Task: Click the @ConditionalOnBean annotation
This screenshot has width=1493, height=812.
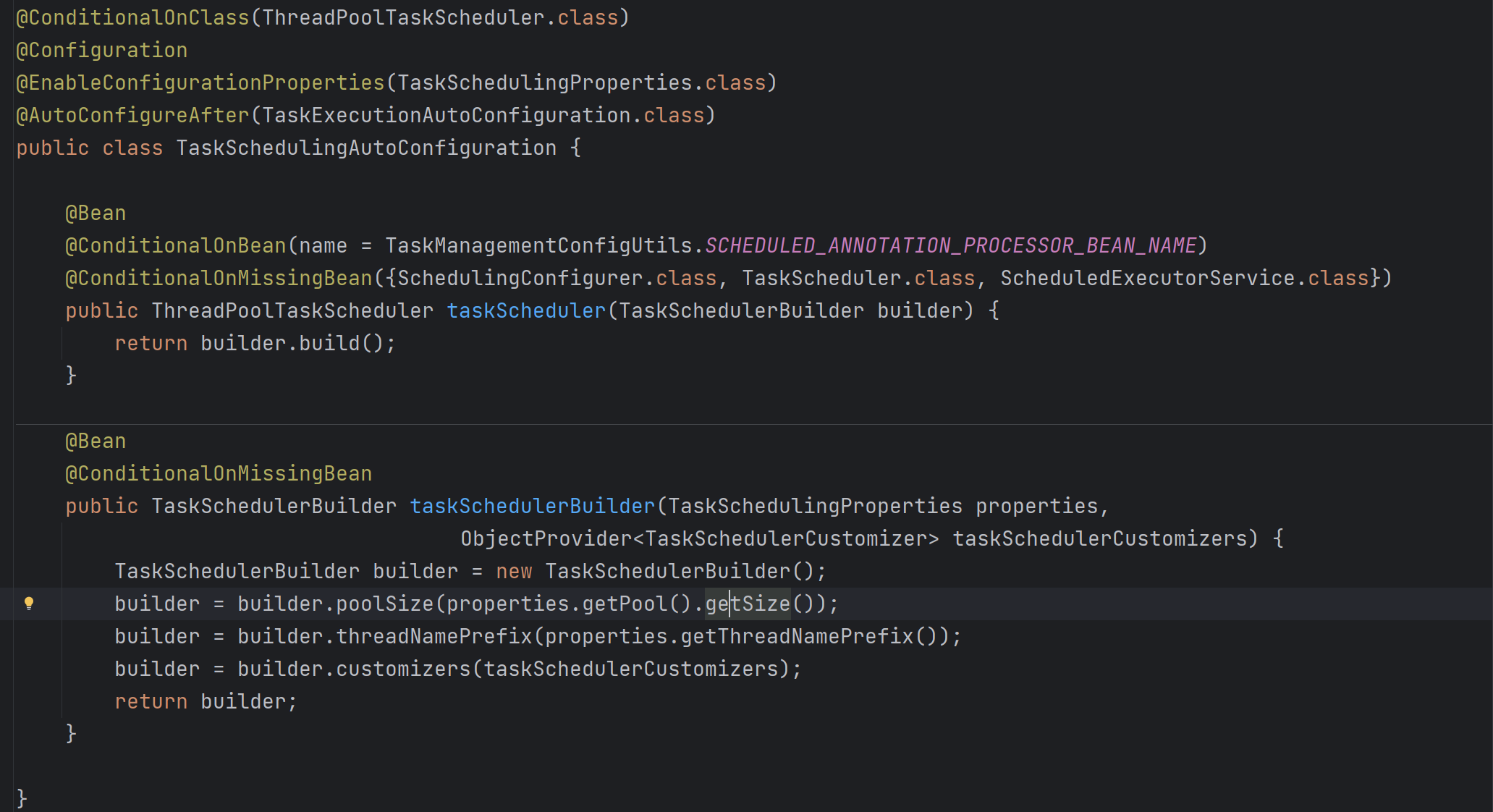Action: click(x=176, y=245)
